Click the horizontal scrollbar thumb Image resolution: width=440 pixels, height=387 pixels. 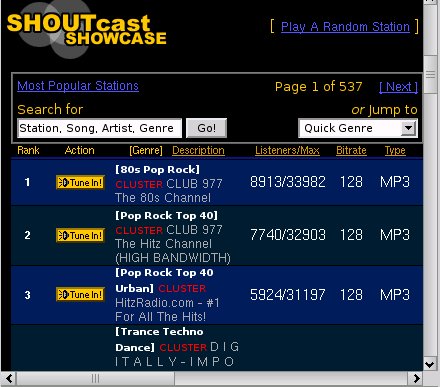[x=95, y=379]
